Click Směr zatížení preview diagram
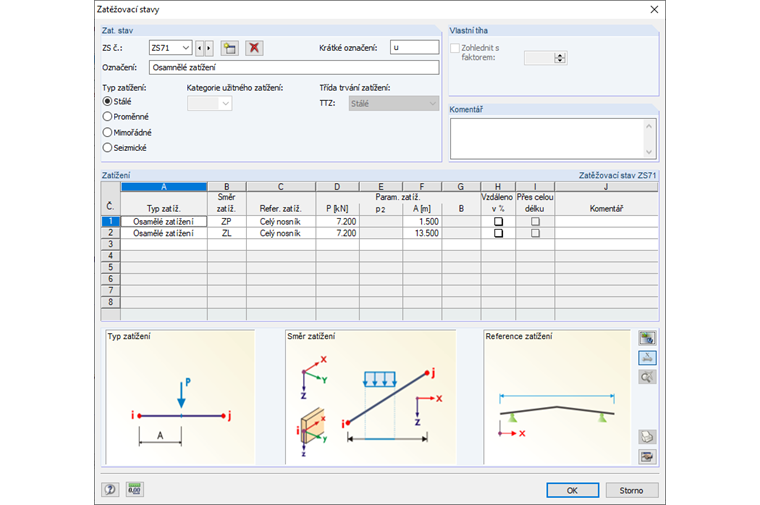The height and width of the screenshot is (505, 760). tap(370, 397)
